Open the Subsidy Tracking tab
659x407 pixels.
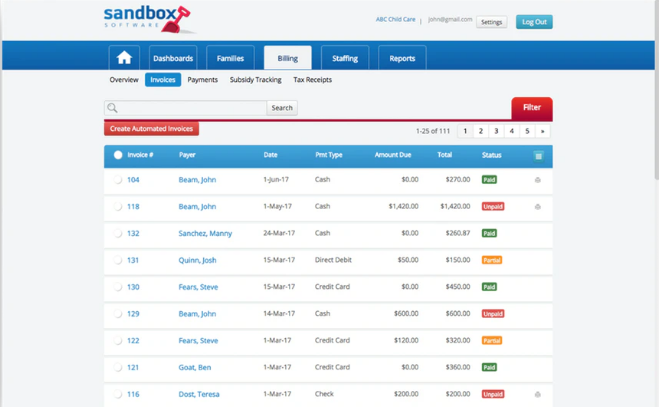(255, 80)
